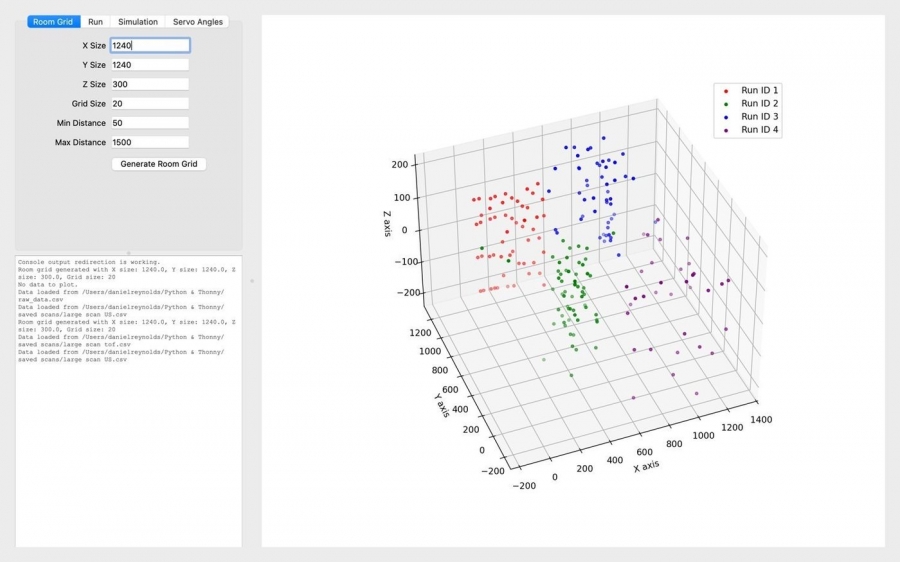The width and height of the screenshot is (900, 562).
Task: Focus the Grid Size field
Action: (x=150, y=104)
